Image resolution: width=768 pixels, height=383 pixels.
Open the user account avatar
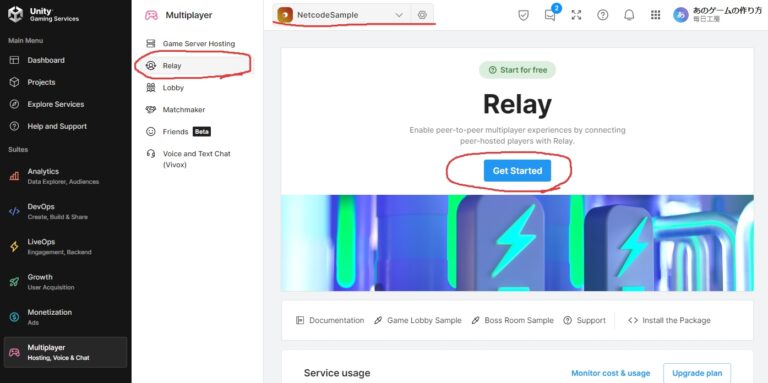click(680, 15)
